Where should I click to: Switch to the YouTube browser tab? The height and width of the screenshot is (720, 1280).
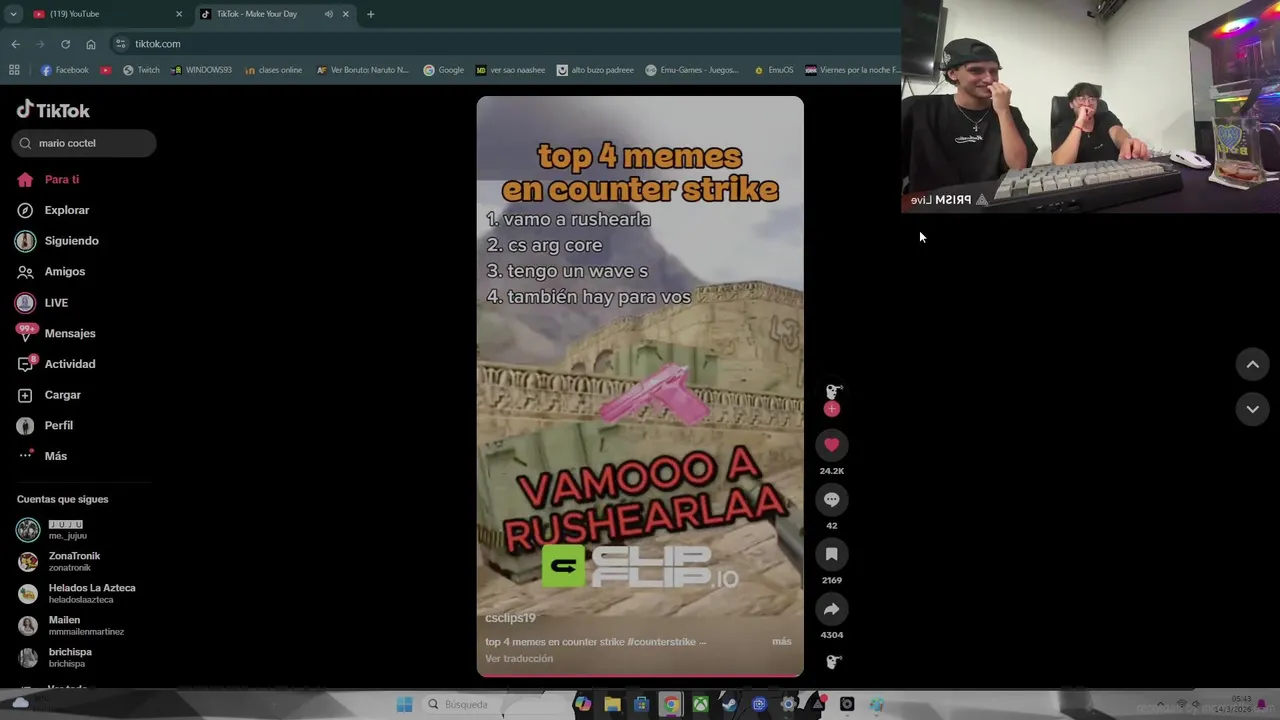point(106,14)
